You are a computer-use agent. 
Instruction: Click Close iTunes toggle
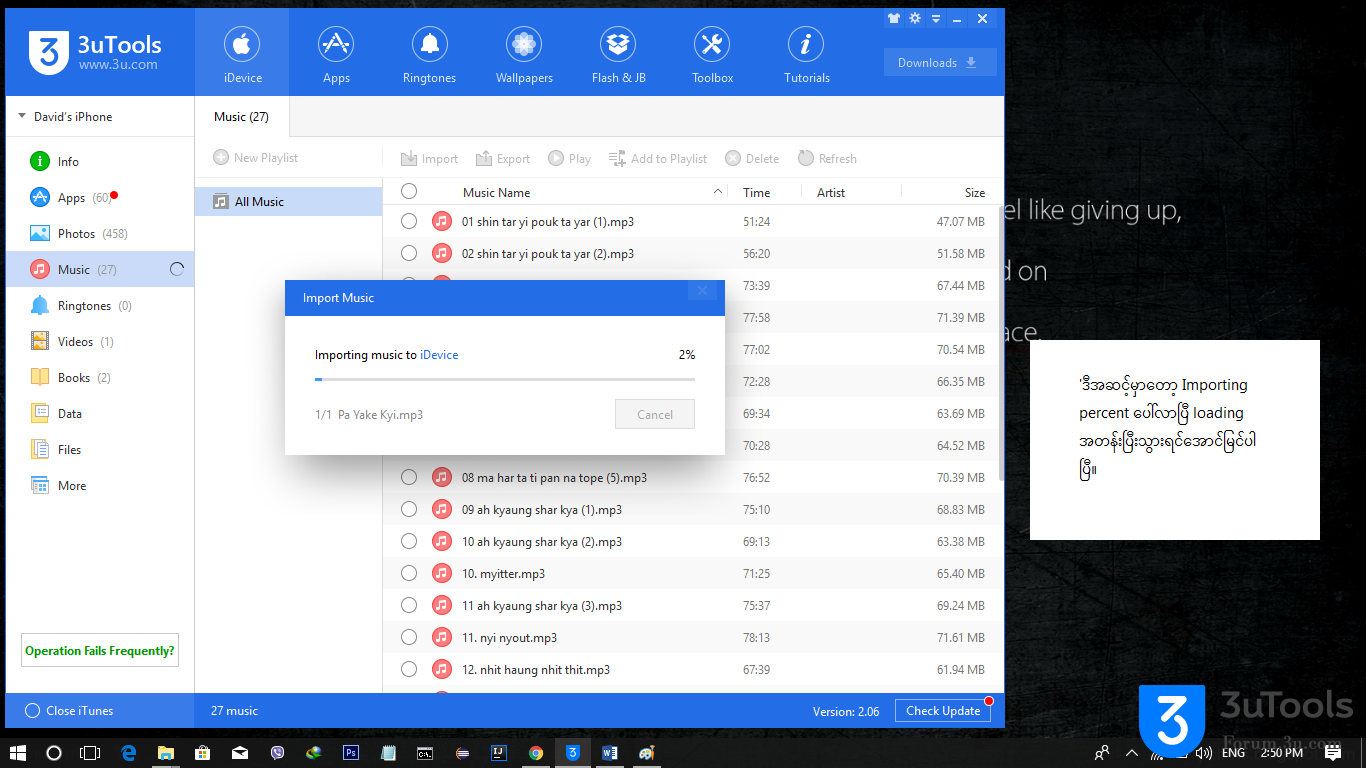(x=69, y=711)
